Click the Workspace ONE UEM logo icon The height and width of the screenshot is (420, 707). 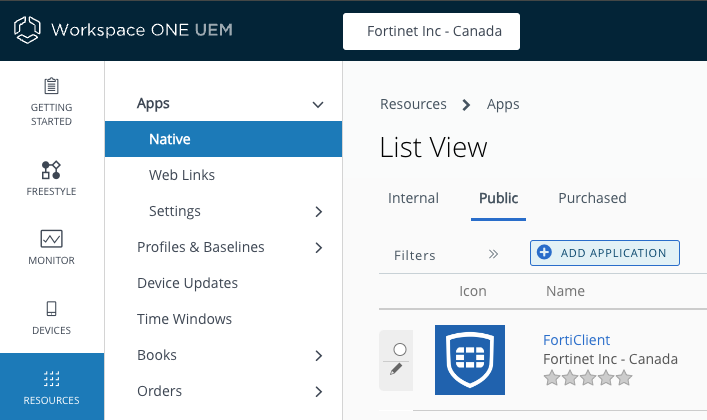coord(27,30)
